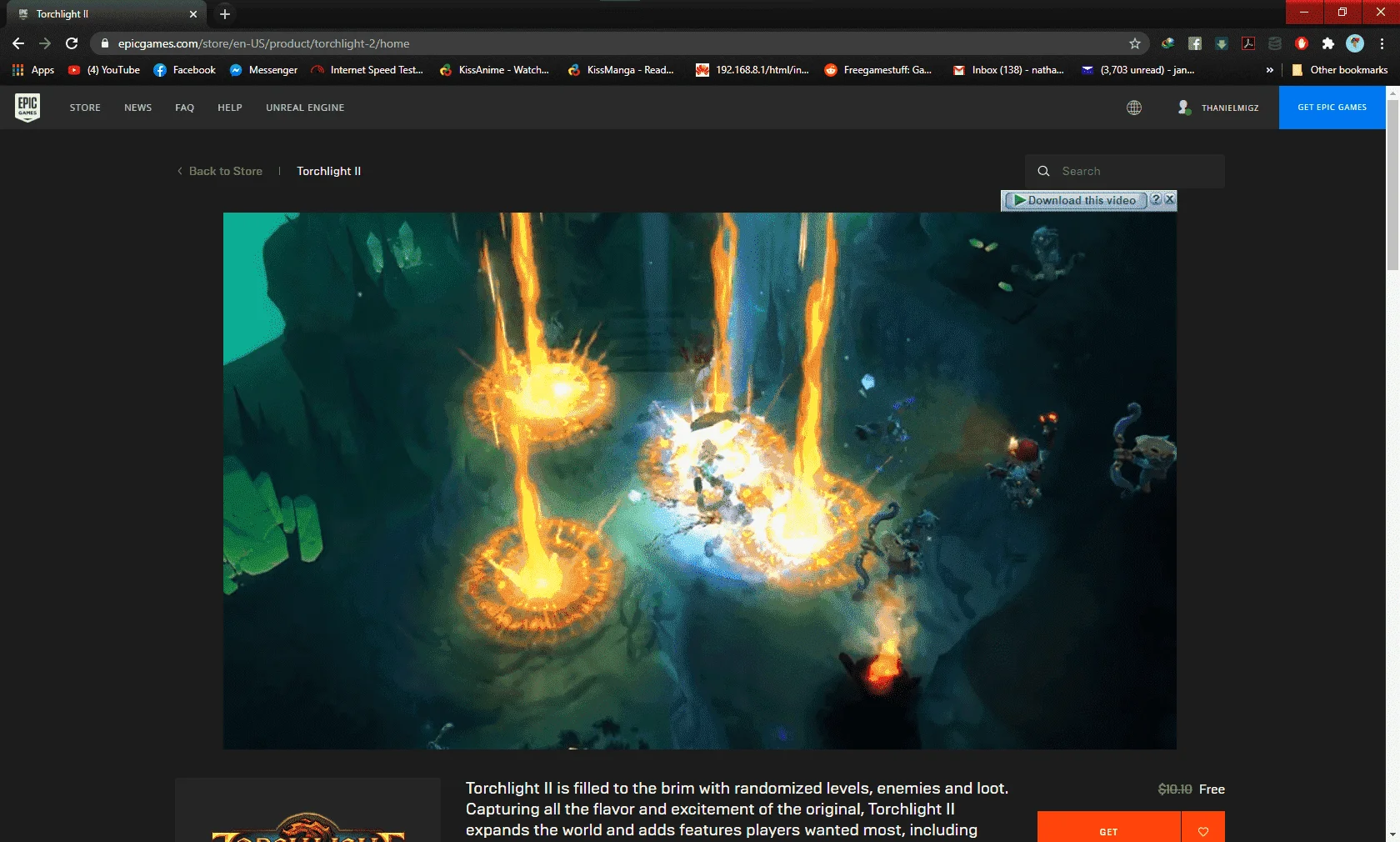This screenshot has height=842, width=1400.
Task: Open the Chrome three-dot menu
Action: [x=1382, y=43]
